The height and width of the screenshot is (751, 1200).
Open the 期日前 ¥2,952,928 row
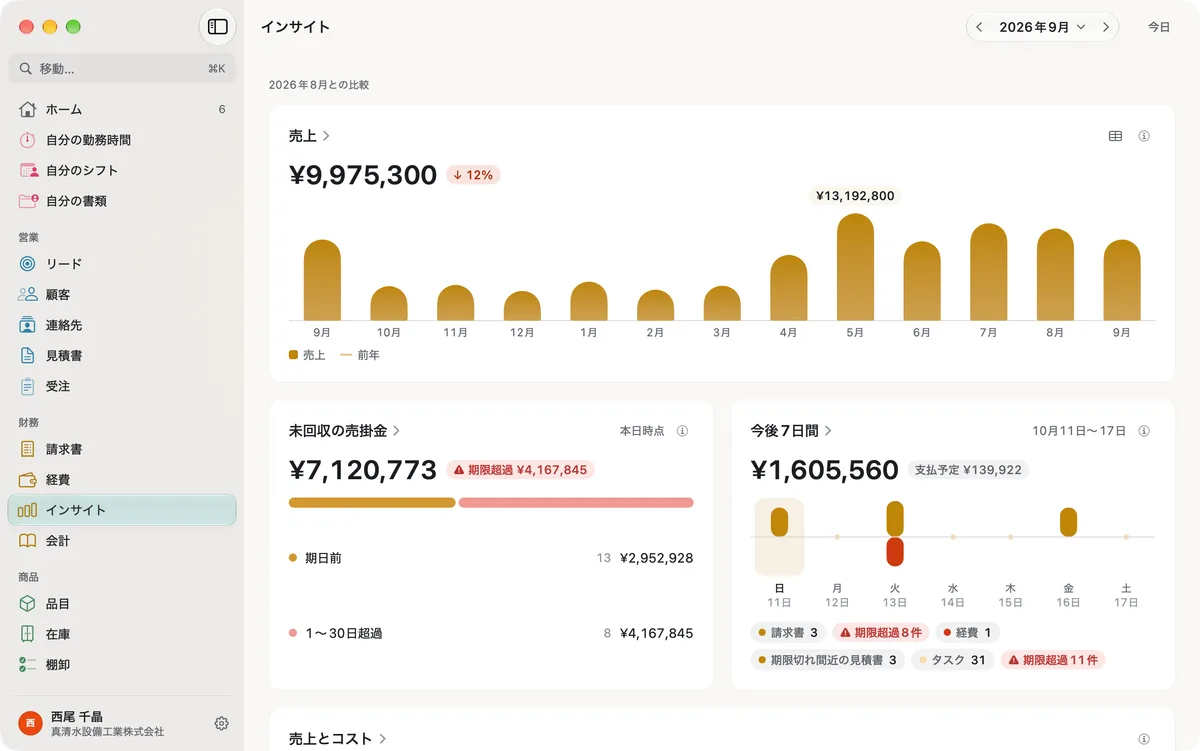click(x=491, y=558)
